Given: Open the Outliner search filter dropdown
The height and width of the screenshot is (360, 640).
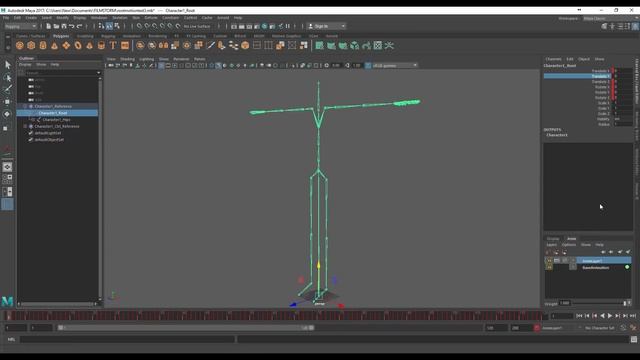Looking at the screenshot, I should pos(98,73).
